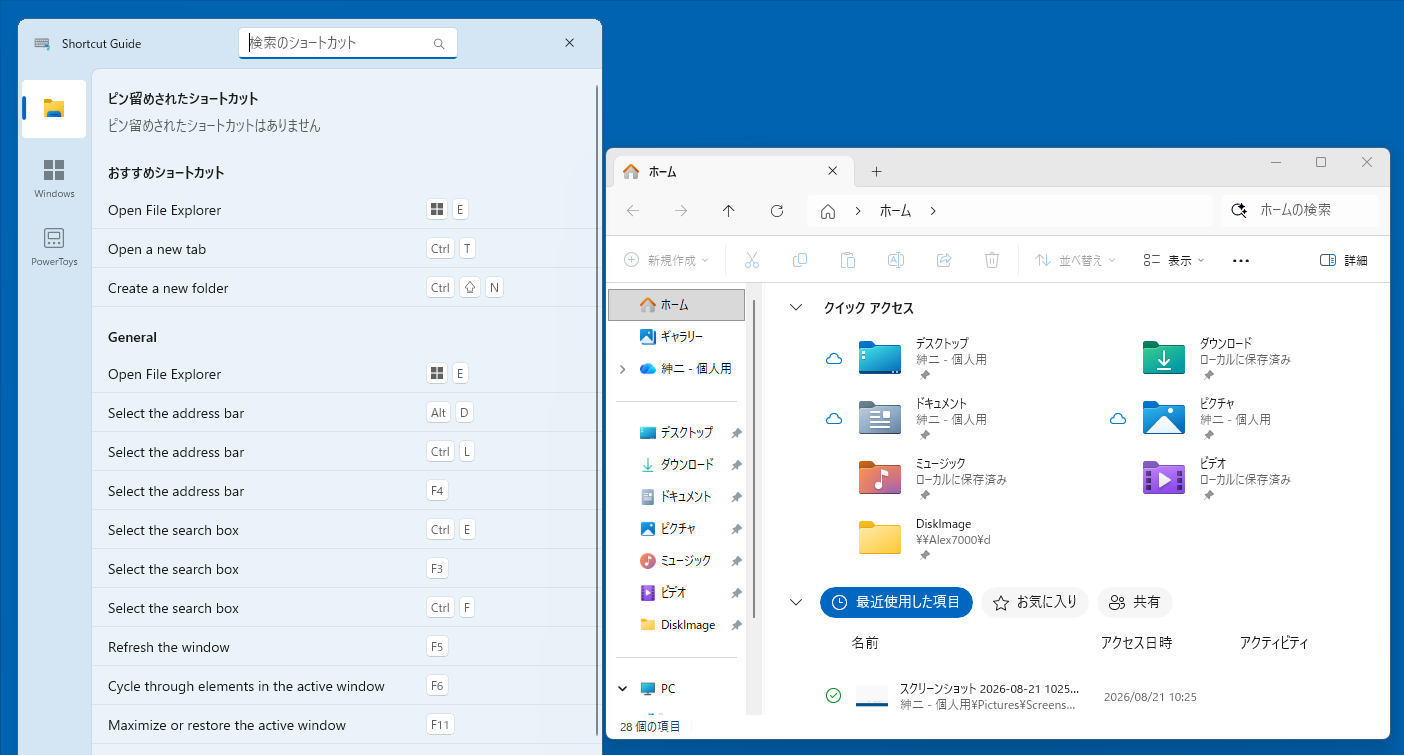Open the three-dot more options menu
Viewport: 1404px width, 755px height.
point(1241,260)
